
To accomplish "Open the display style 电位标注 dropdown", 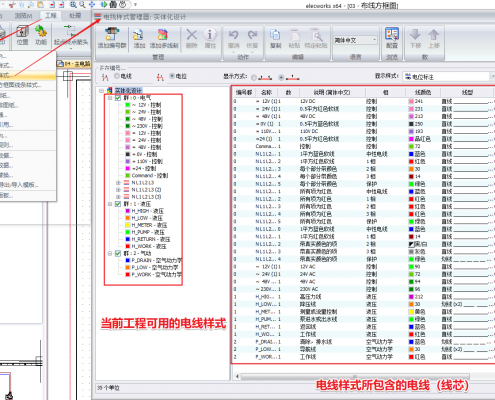I will click(x=448, y=77).
